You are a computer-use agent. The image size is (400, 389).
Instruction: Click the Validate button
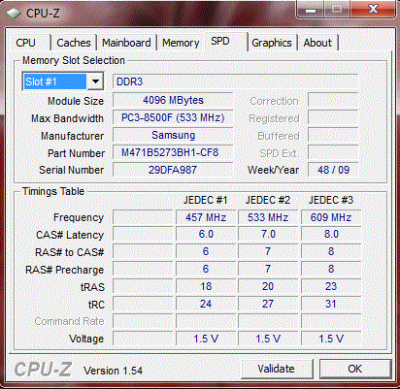click(x=276, y=369)
